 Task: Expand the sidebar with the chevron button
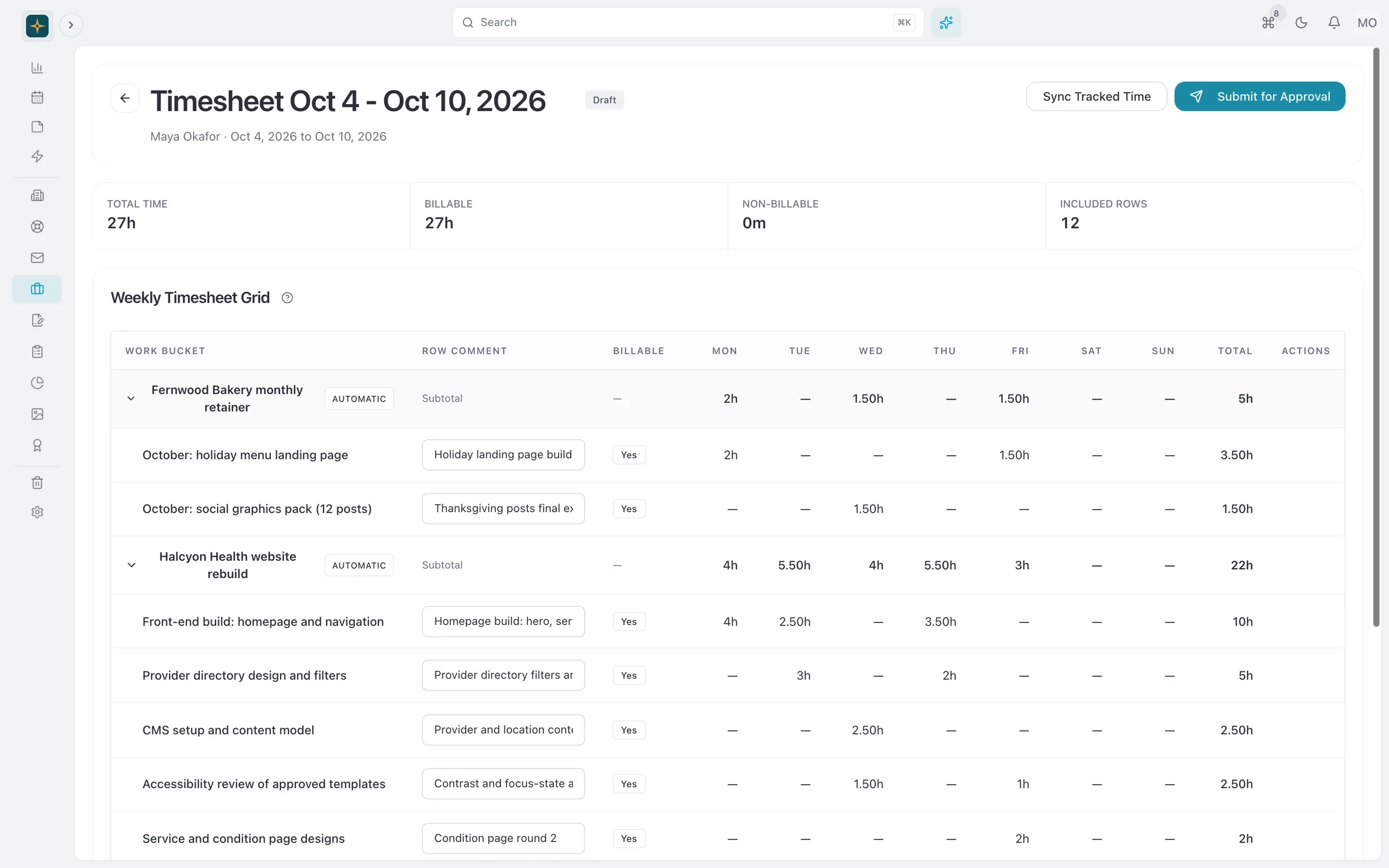[x=71, y=25]
